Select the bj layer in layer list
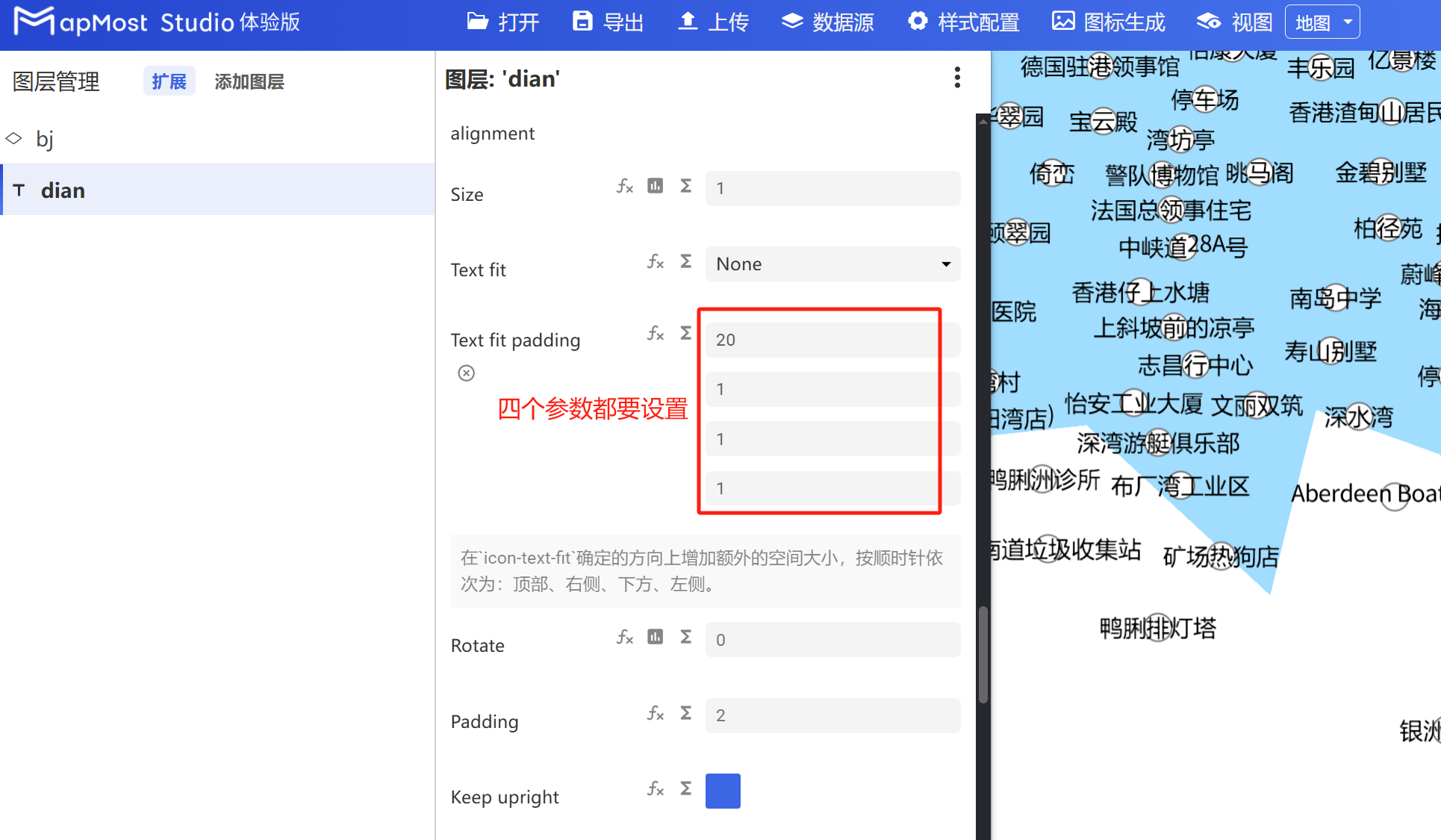Image resolution: width=1441 pixels, height=840 pixels. [x=46, y=138]
